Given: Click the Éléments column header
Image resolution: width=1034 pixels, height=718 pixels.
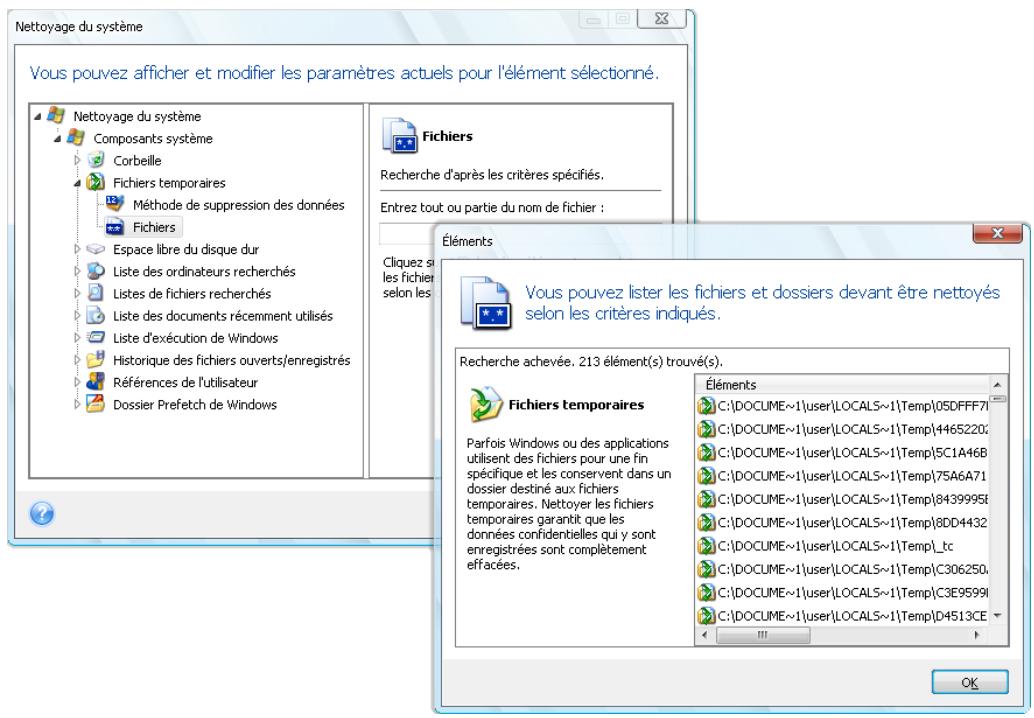Looking at the screenshot, I should click(842, 384).
